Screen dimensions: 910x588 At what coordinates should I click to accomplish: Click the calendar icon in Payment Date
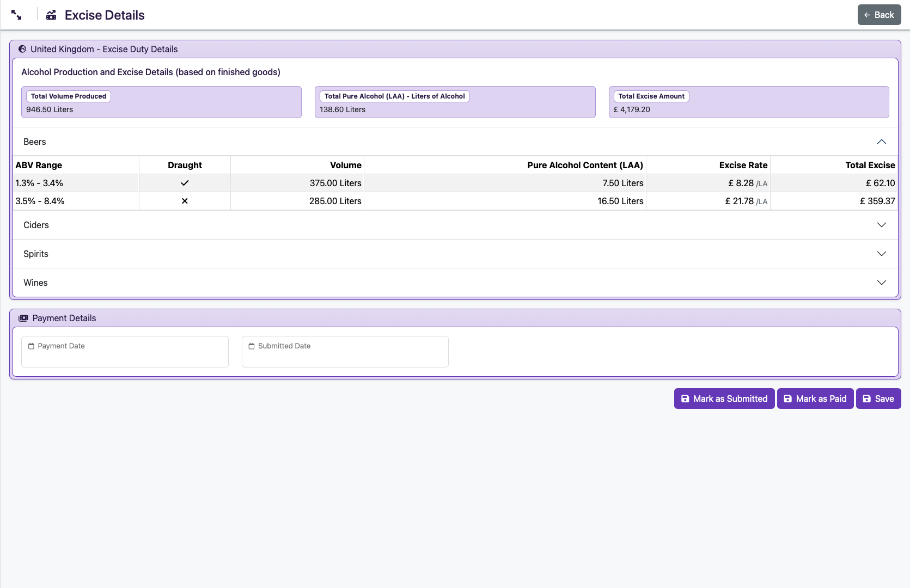coord(31,346)
